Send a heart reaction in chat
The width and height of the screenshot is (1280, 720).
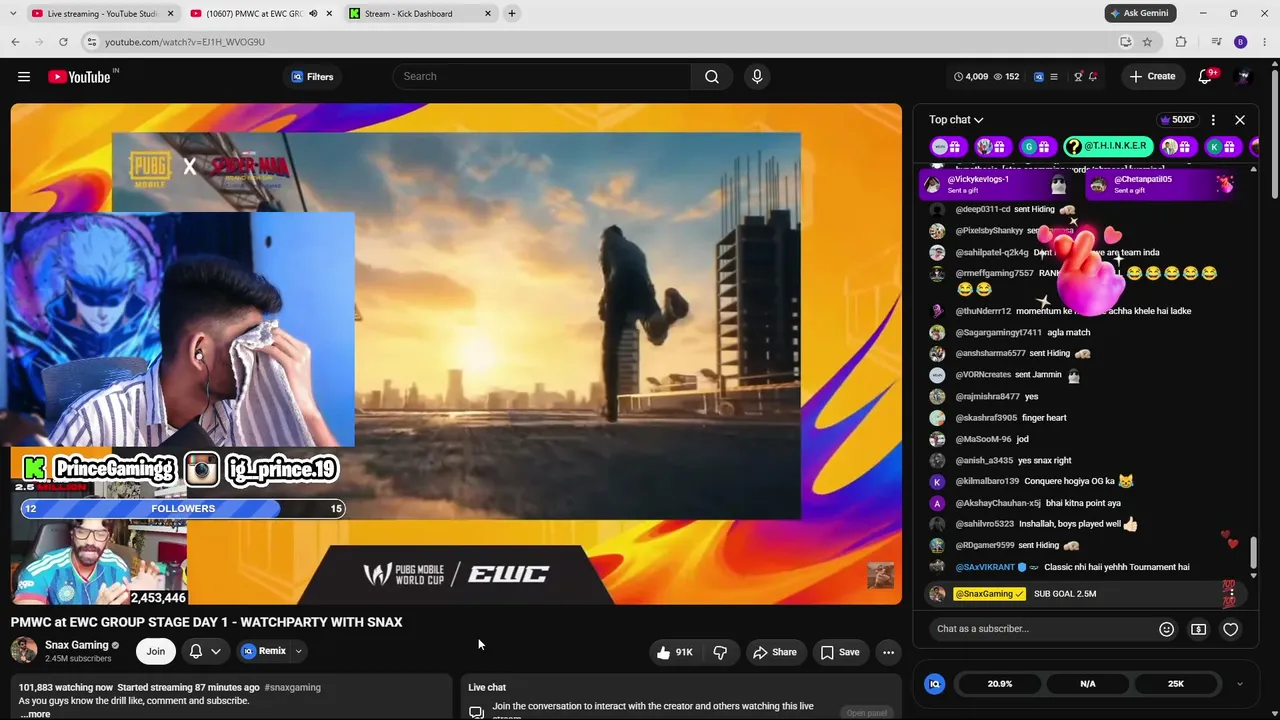pyautogui.click(x=1231, y=629)
